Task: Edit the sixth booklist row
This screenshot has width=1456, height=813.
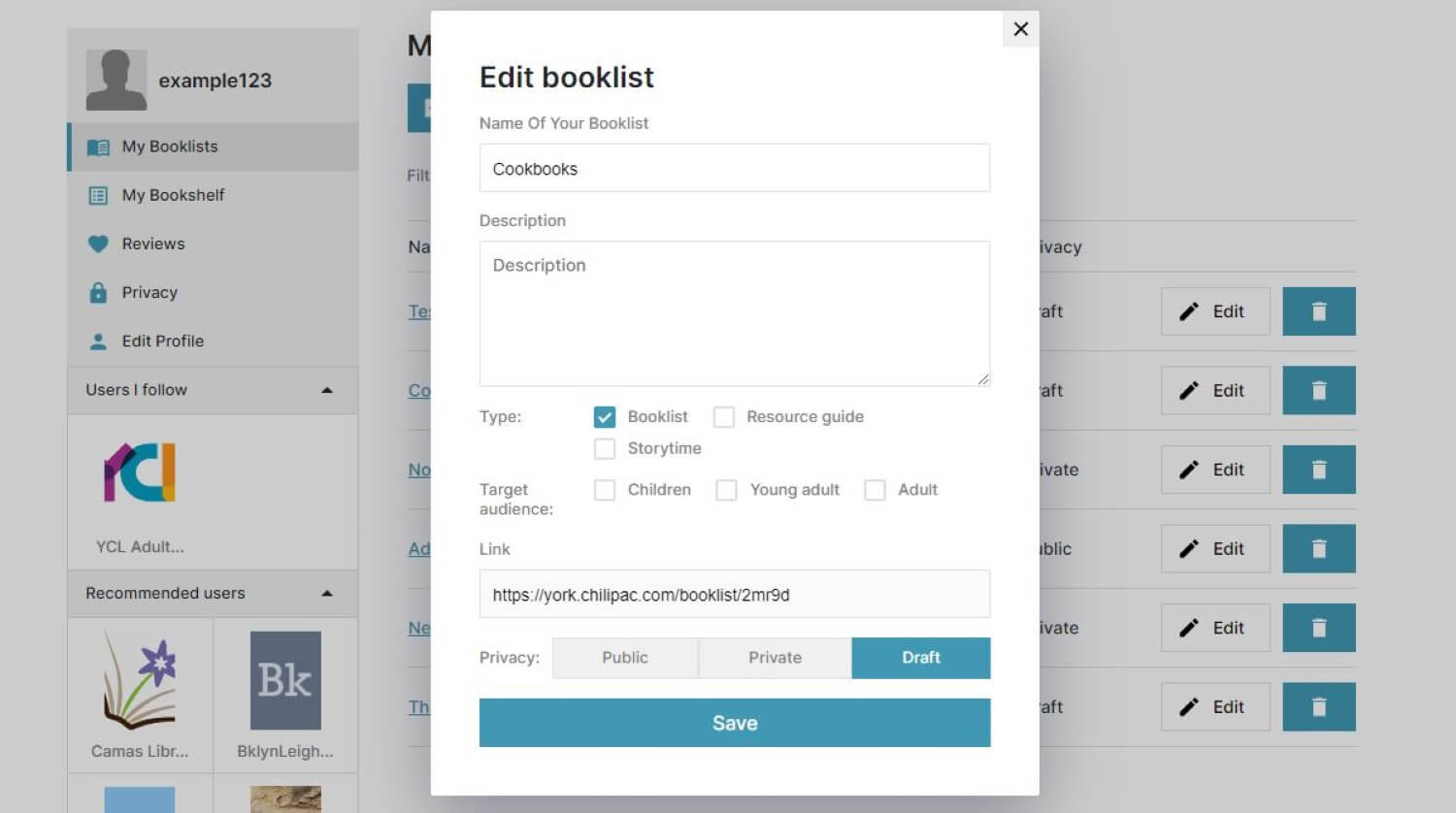Action: click(1215, 707)
